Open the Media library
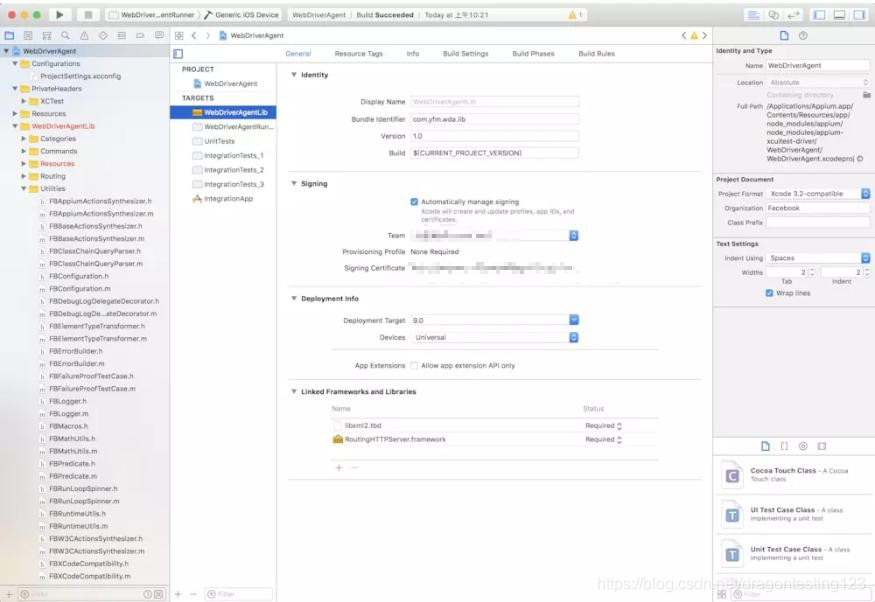 (x=821, y=446)
